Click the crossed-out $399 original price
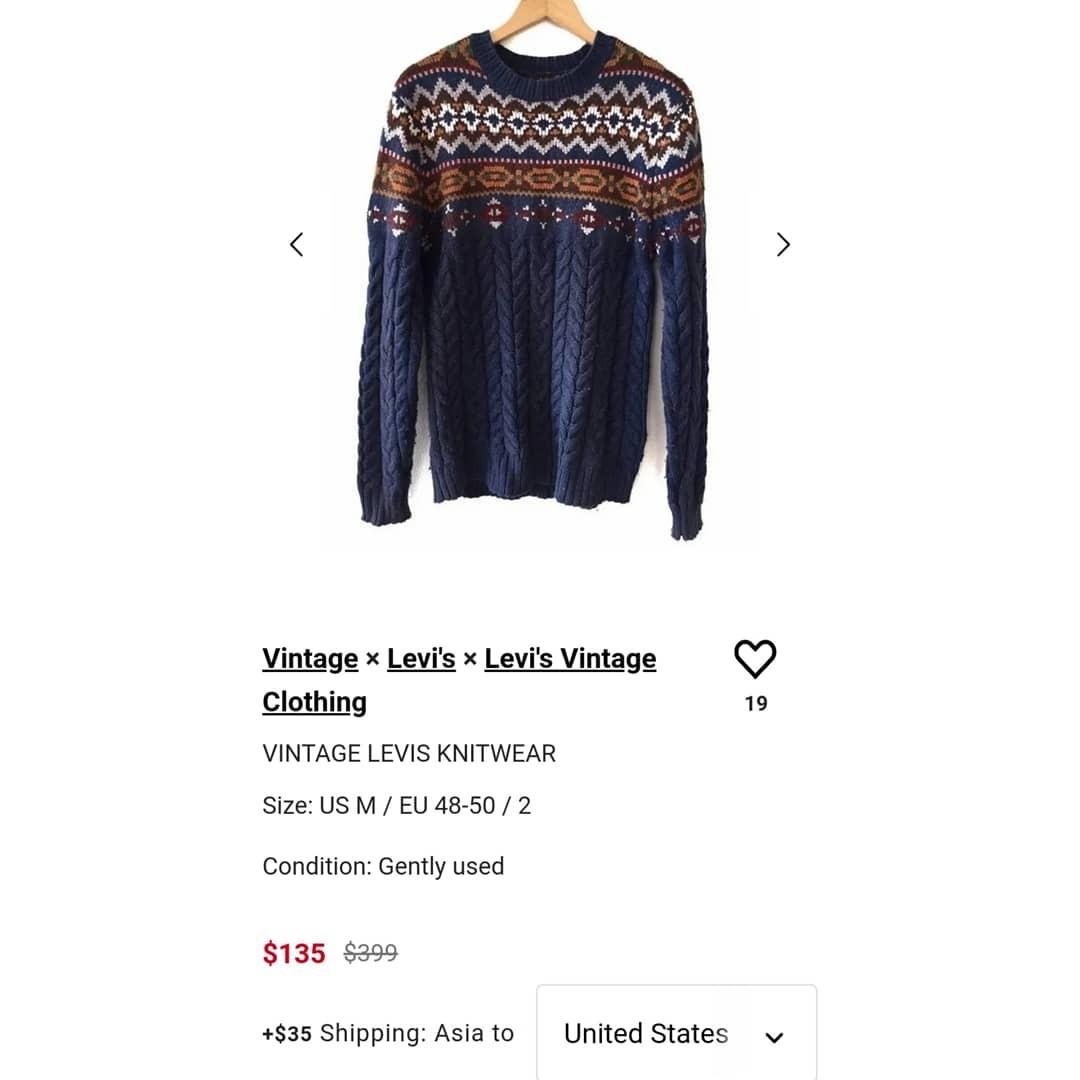This screenshot has height=1080, width=1080. 371,953
